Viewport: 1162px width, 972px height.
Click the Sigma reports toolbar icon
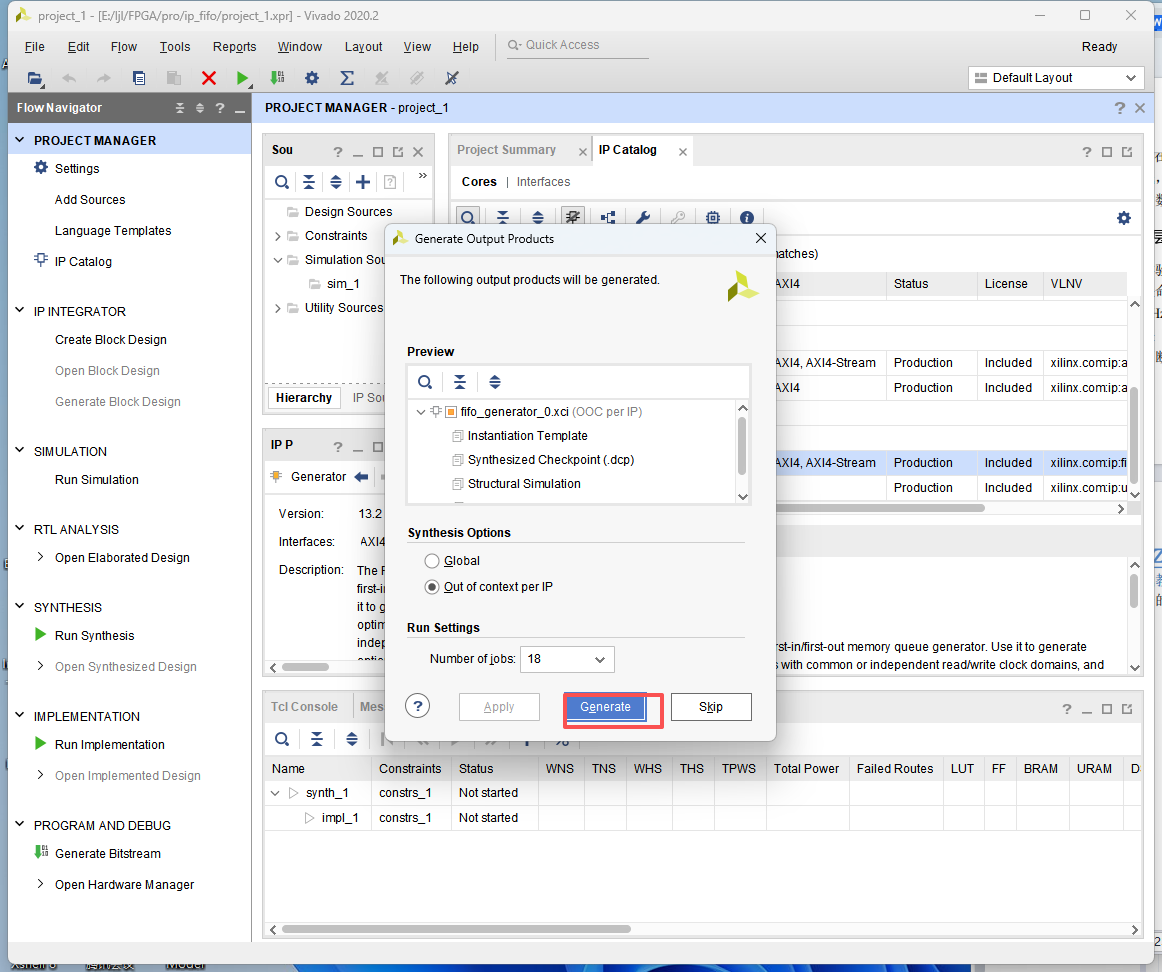coord(346,78)
